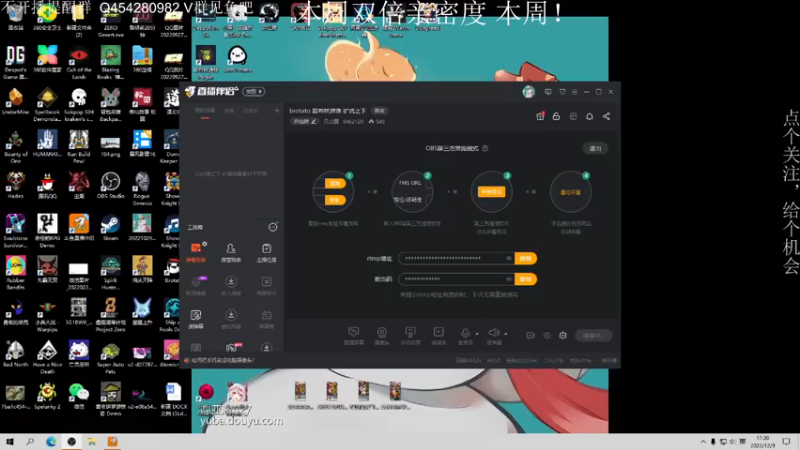Copy the rtmp address with the orange button
800x450 pixels.
(526, 258)
